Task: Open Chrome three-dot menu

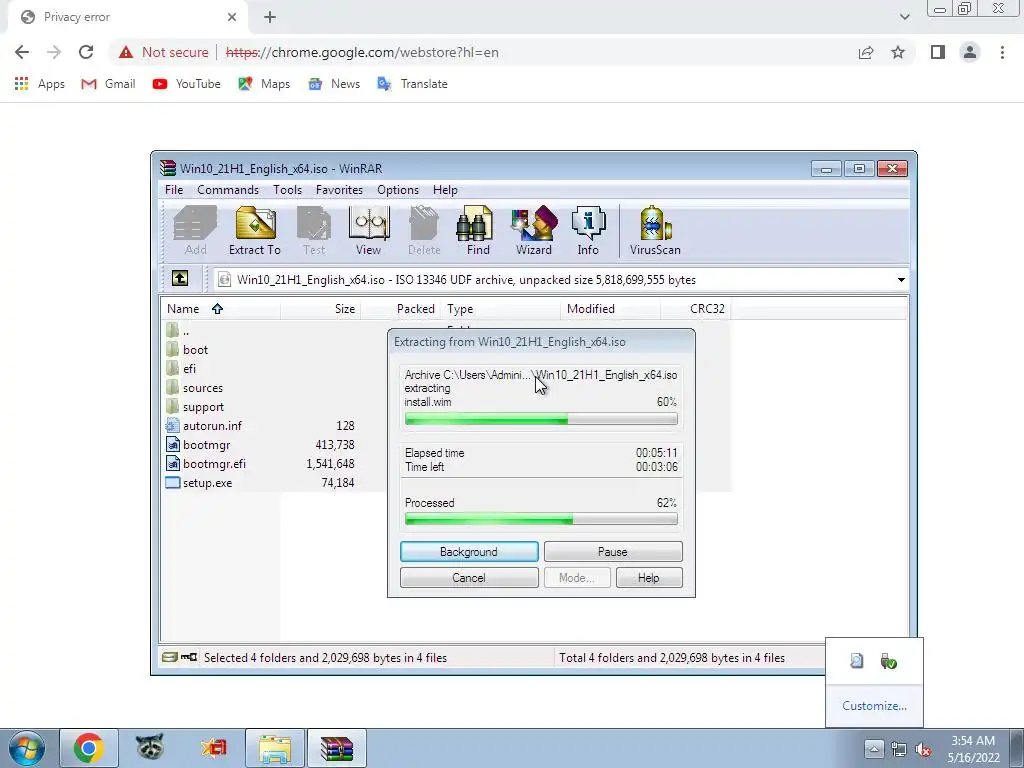Action: tap(1002, 52)
